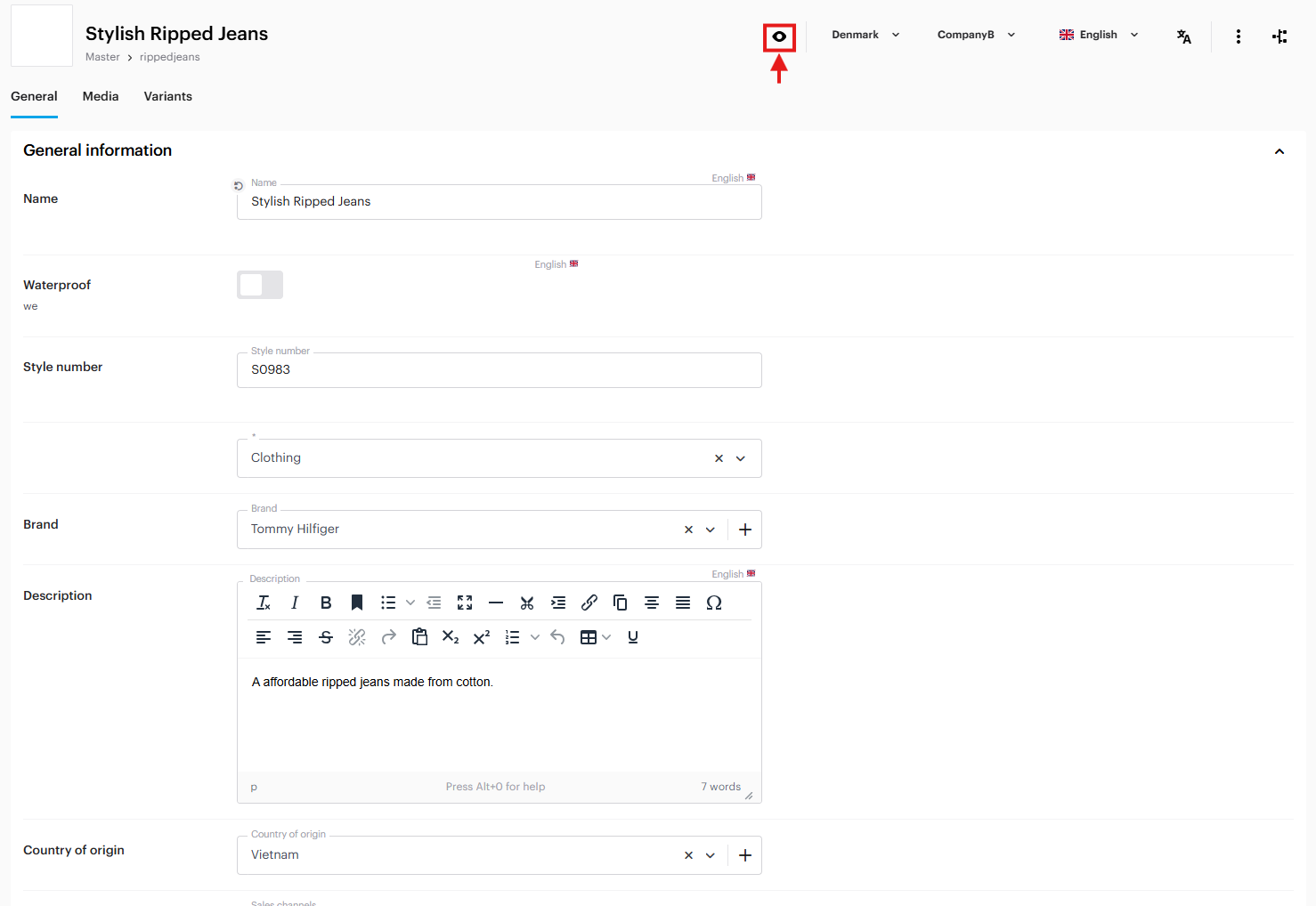
Task: Click the Master breadcrumb link
Action: (x=102, y=57)
